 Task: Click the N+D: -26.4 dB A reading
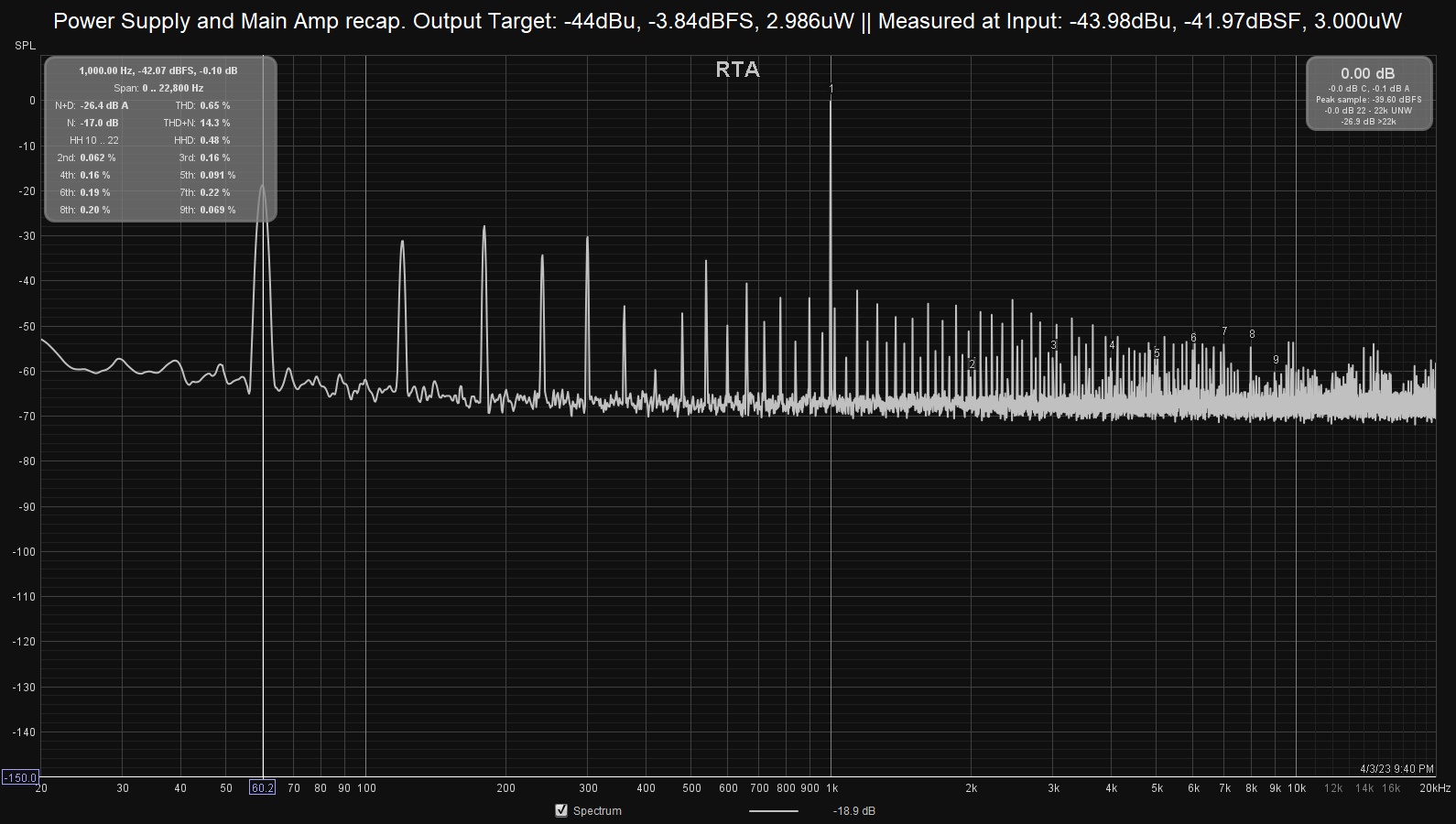click(92, 105)
